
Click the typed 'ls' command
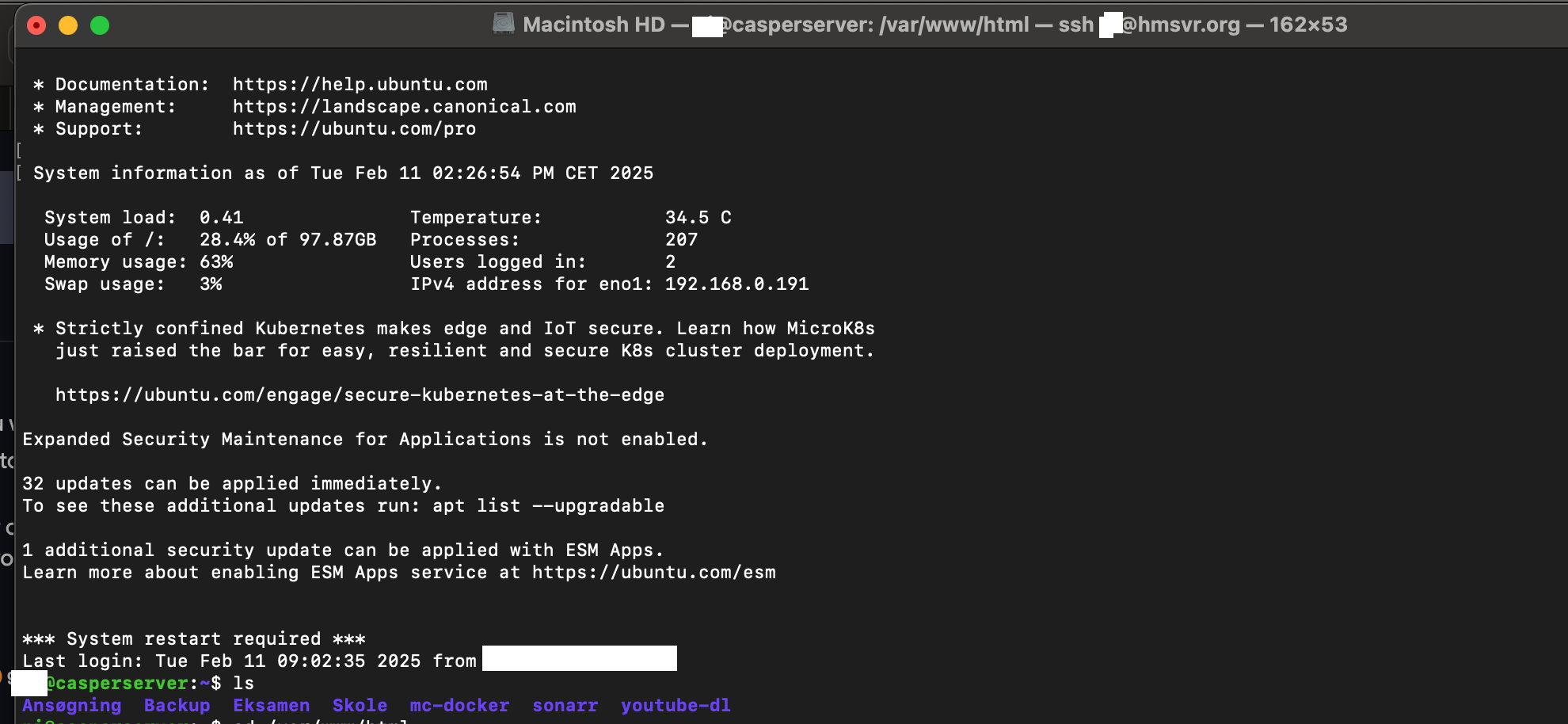[244, 683]
